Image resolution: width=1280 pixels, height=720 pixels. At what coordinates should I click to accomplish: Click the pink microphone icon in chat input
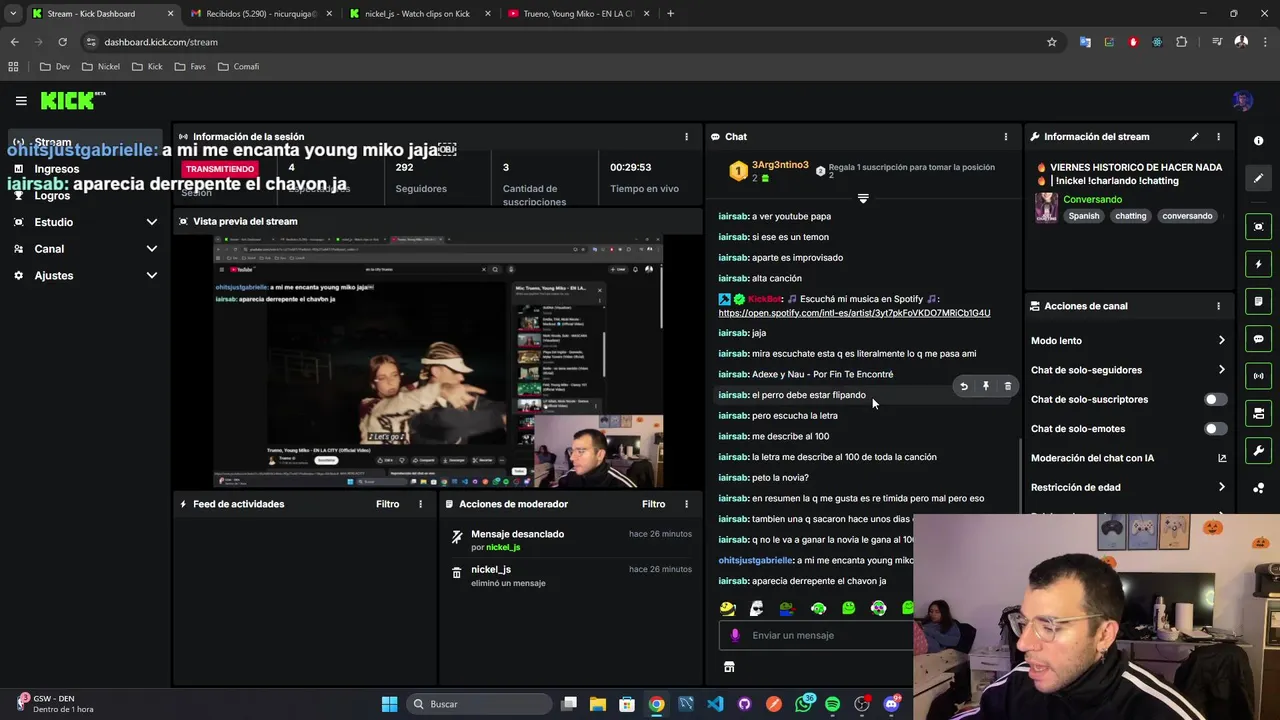tap(735, 635)
